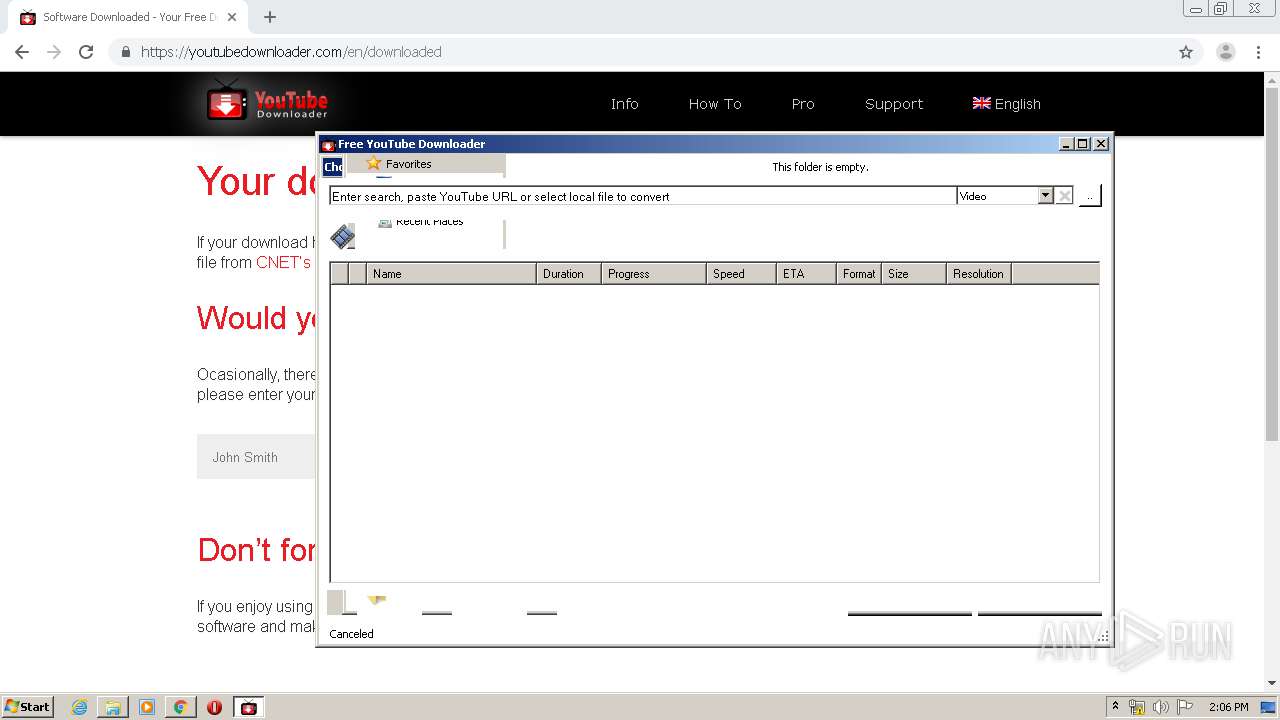Click the Speed column header
Viewport: 1280px width, 720px height.
pos(741,273)
